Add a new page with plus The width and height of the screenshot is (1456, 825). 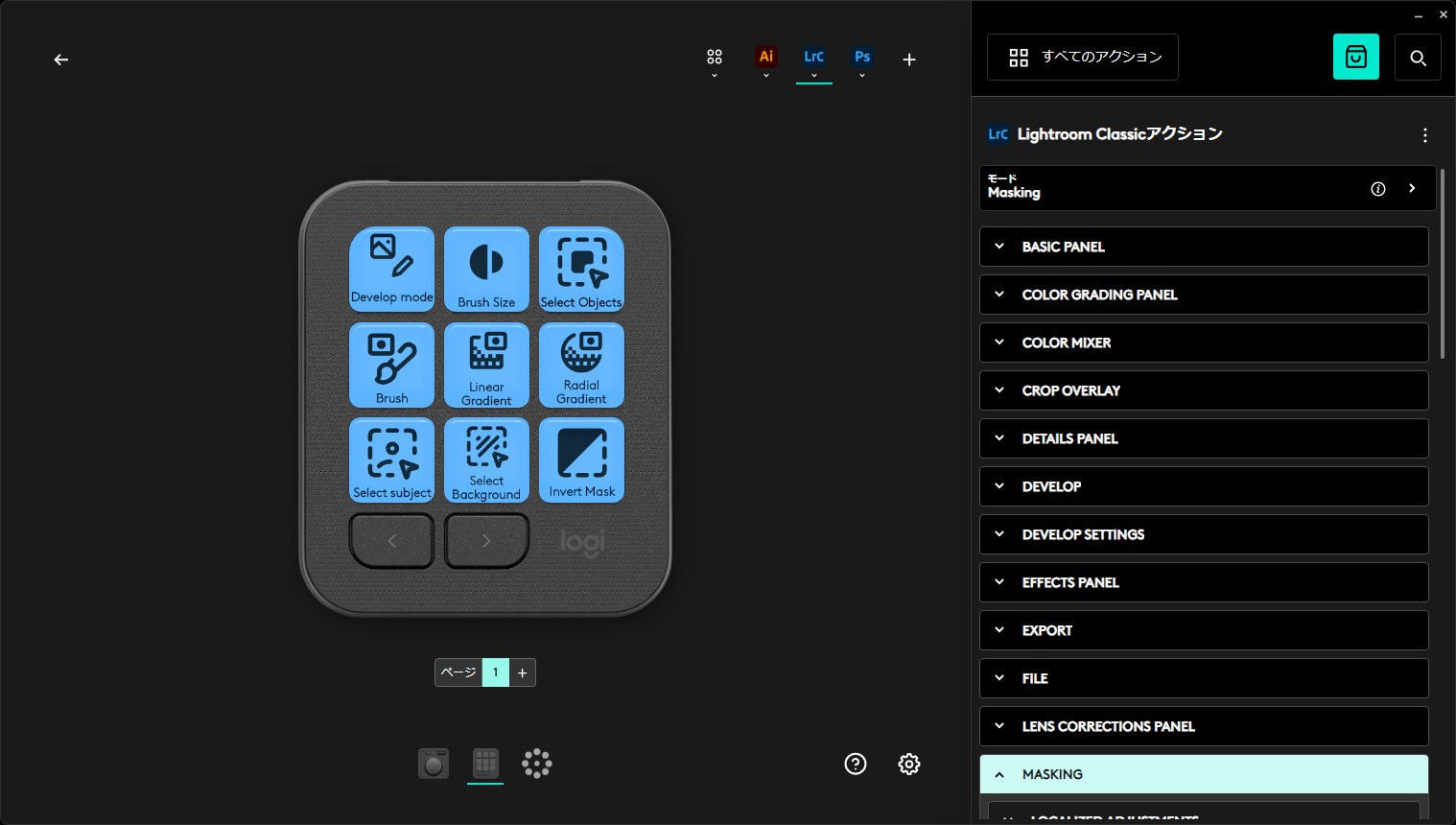click(522, 672)
